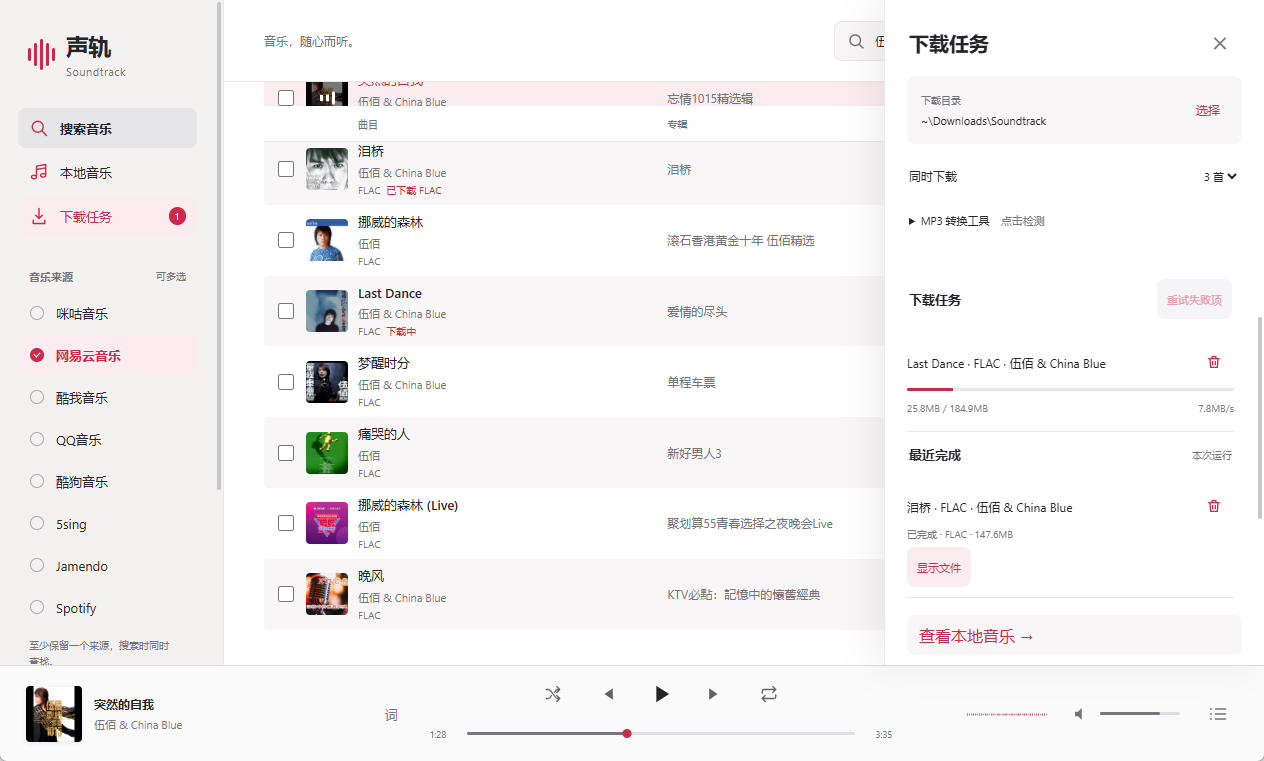
Task: Open the 同时下载 count dropdown
Action: point(1220,177)
